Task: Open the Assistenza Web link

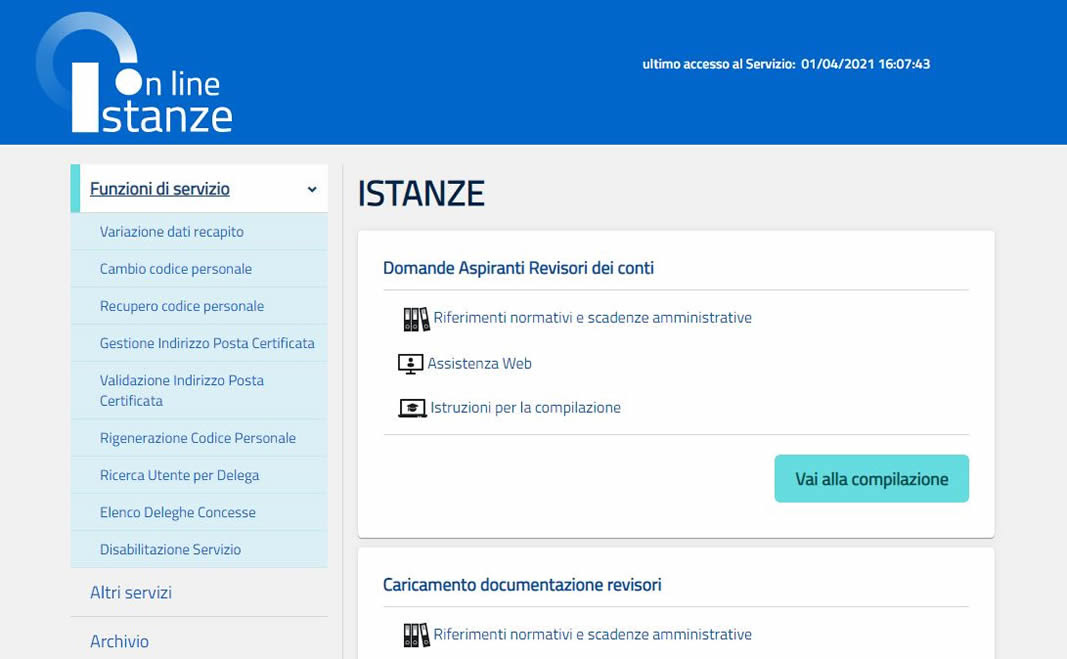Action: 479,364
